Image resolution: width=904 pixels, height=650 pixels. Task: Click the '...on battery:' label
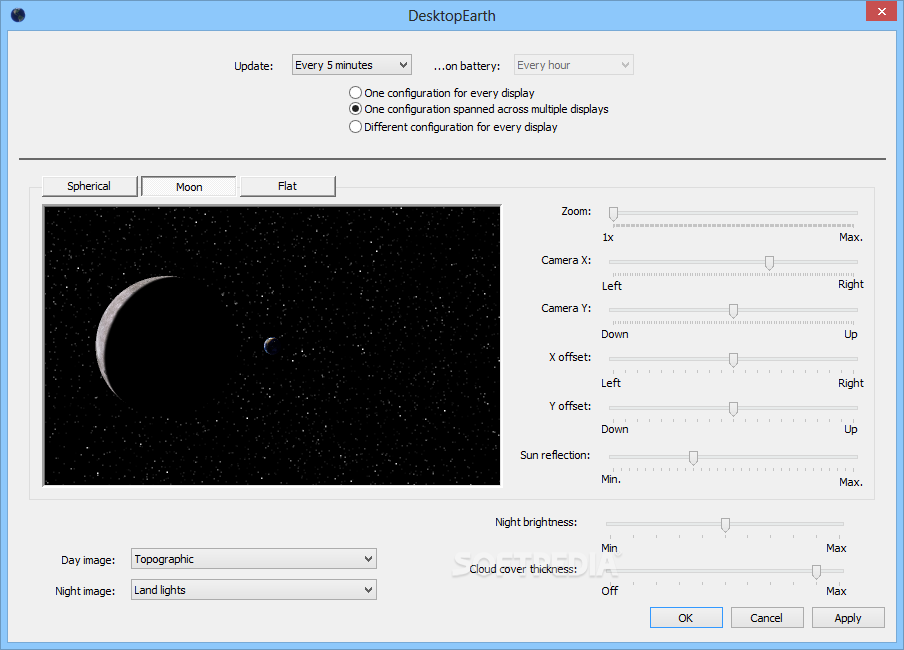point(467,66)
